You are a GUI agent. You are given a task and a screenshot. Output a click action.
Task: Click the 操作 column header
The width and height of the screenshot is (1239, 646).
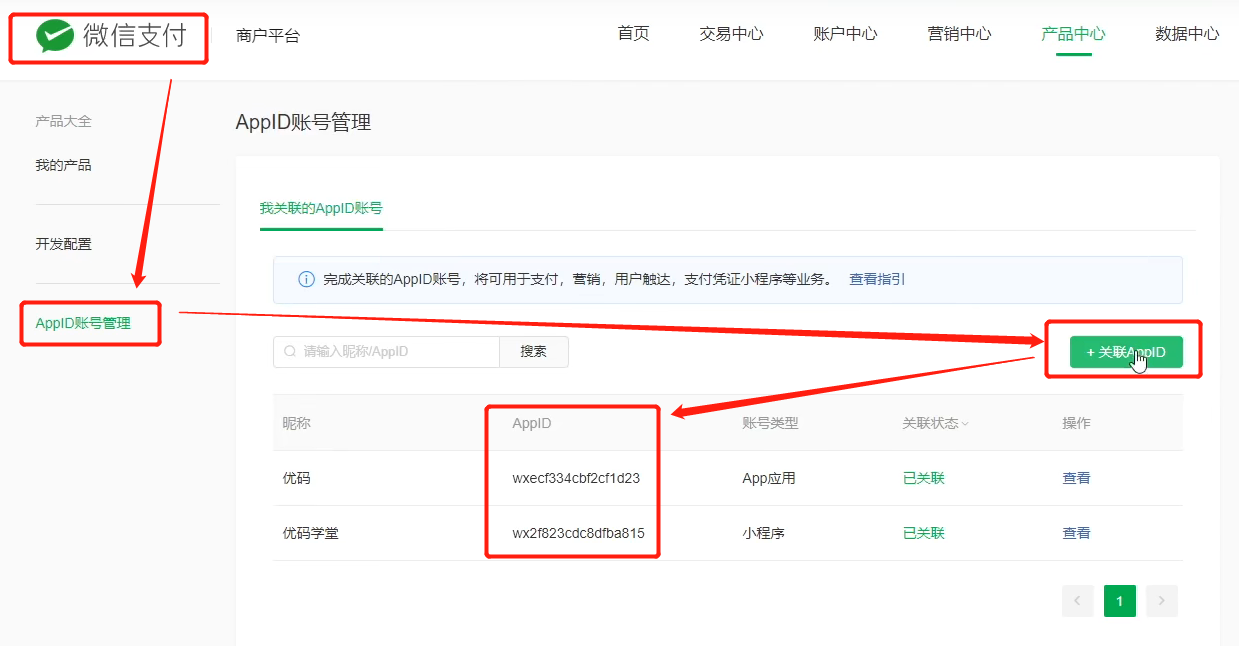[1076, 423]
